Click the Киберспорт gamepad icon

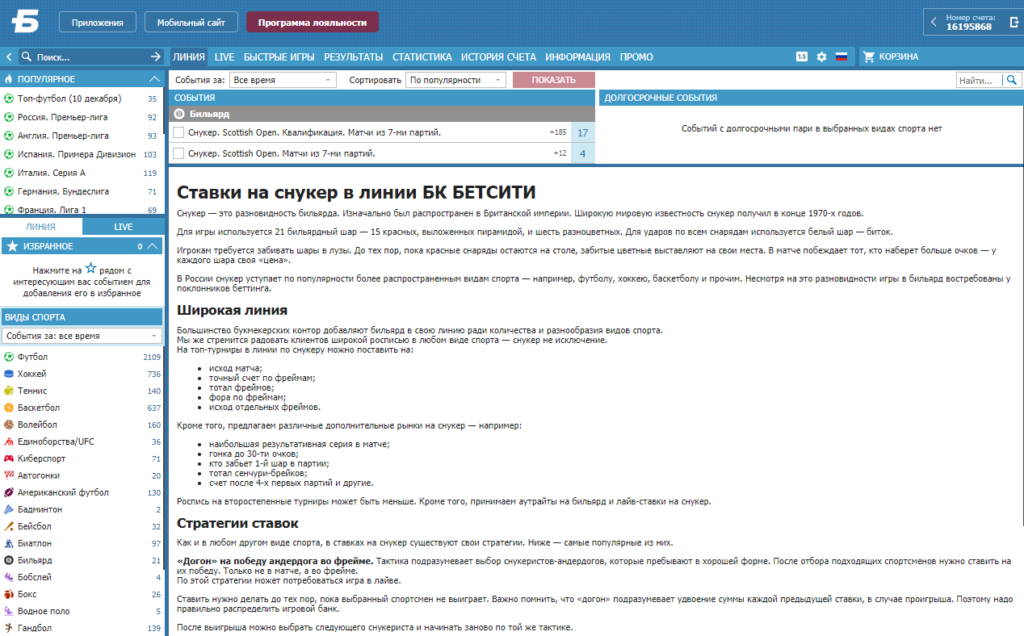pyautogui.click(x=9, y=458)
